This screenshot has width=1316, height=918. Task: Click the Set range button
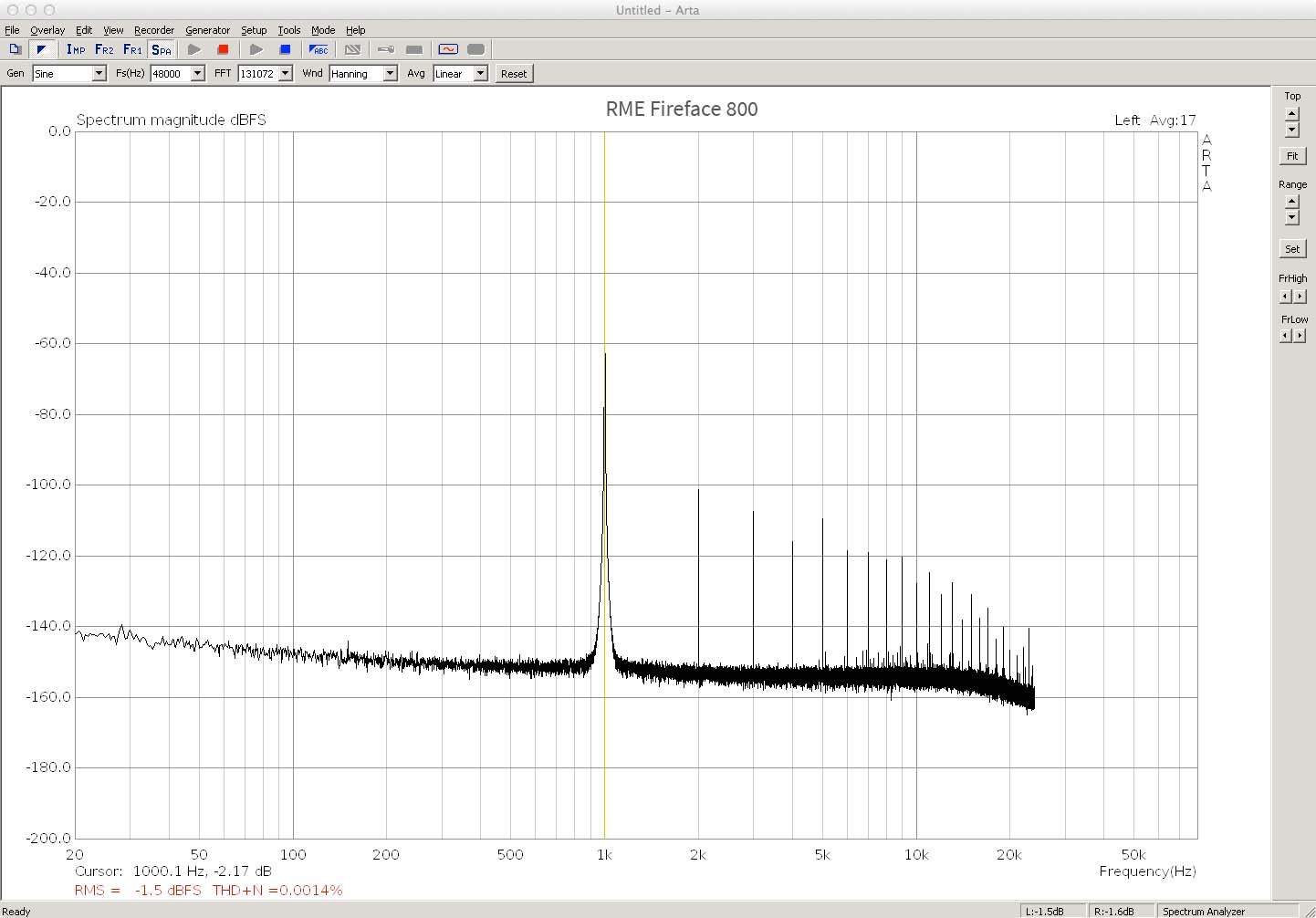pos(1292,249)
